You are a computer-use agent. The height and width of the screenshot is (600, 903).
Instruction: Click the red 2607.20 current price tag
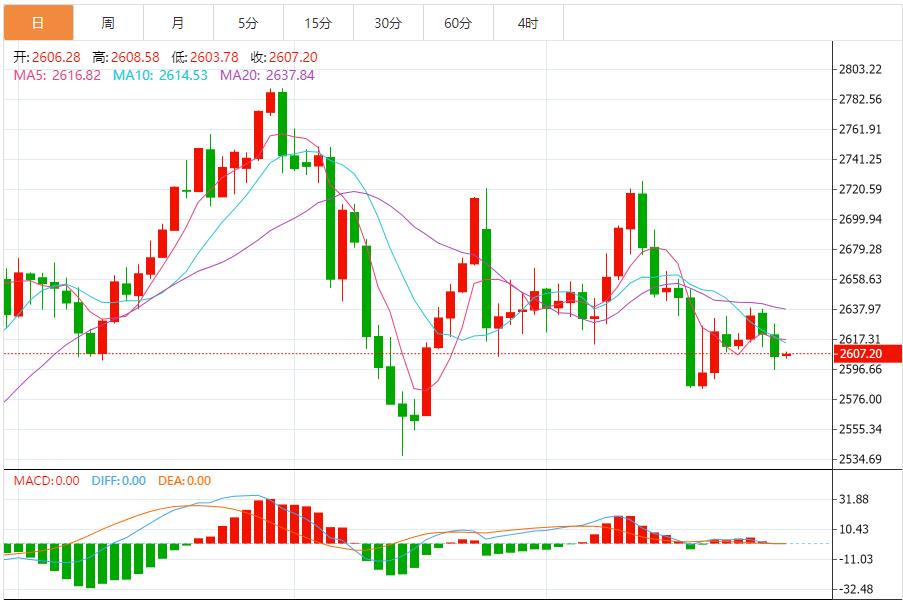click(867, 354)
